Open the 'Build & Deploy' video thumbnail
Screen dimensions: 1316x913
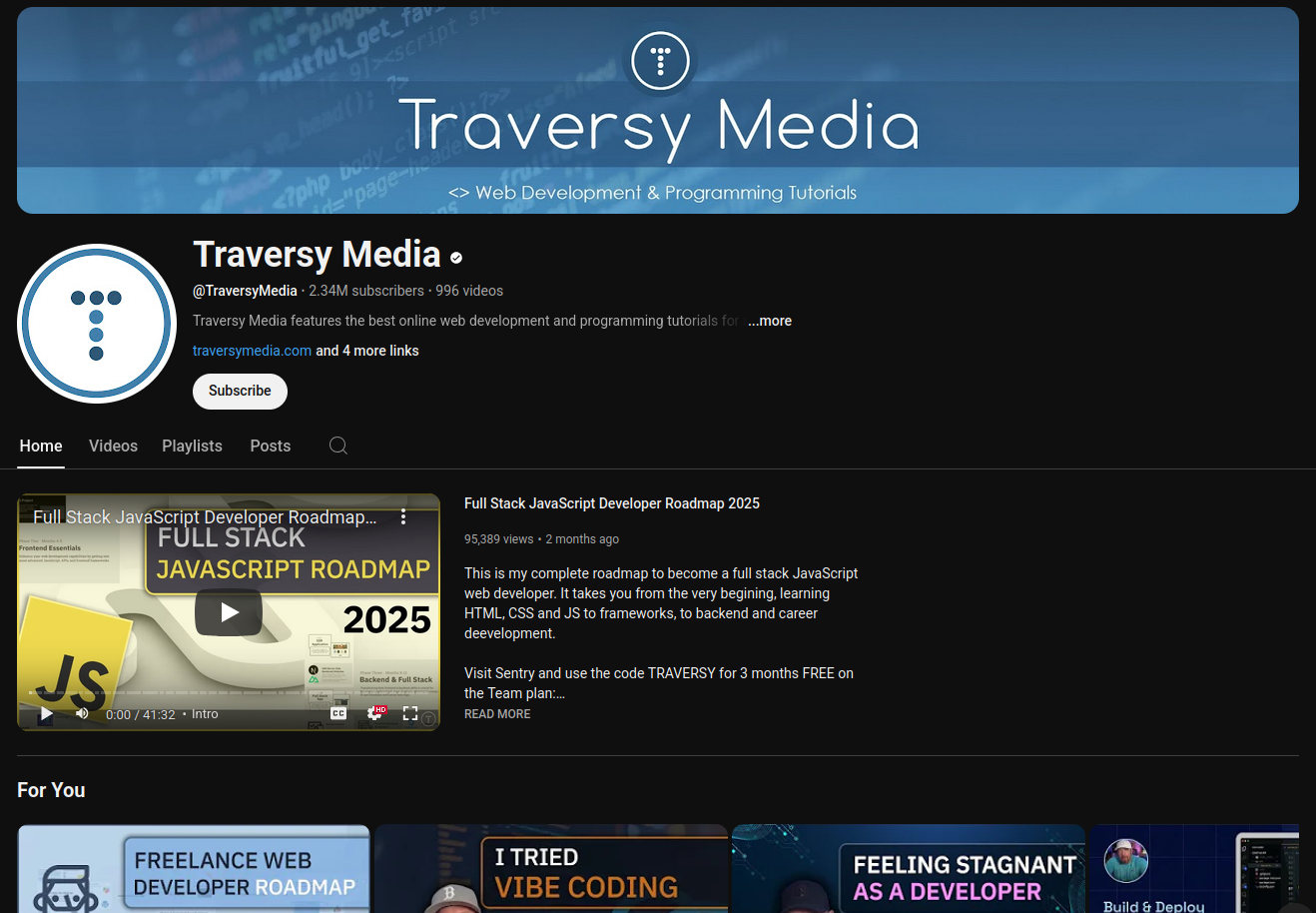point(1194,868)
